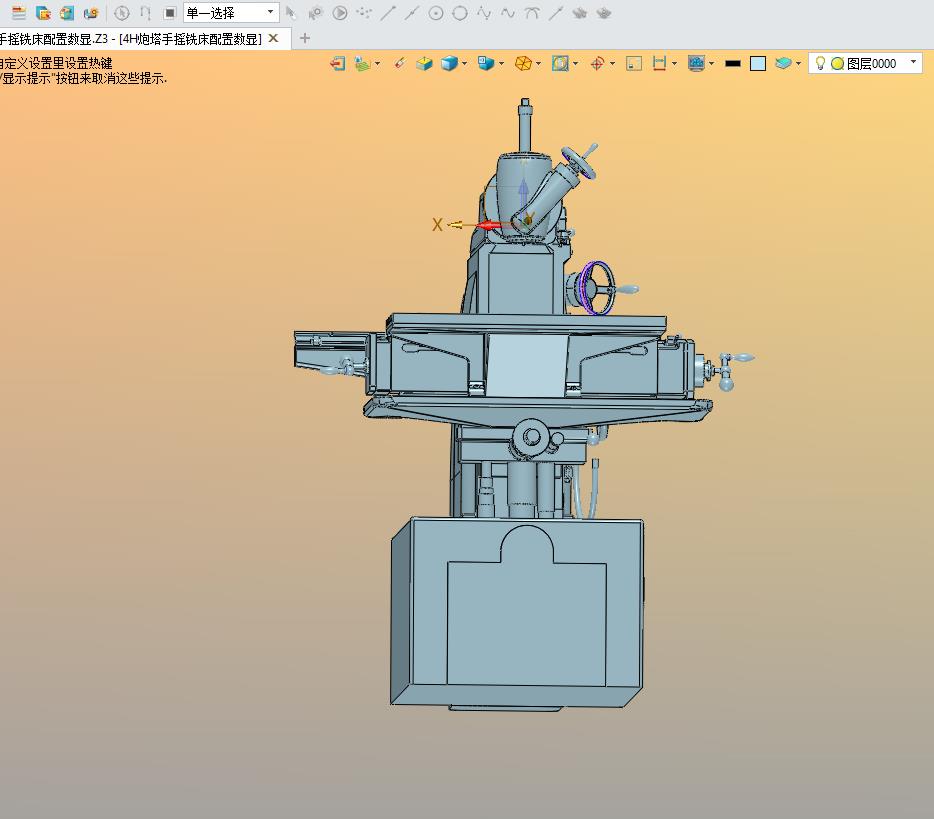The height and width of the screenshot is (819, 934).
Task: Click the last grey mesh surface icon
Action: point(604,13)
